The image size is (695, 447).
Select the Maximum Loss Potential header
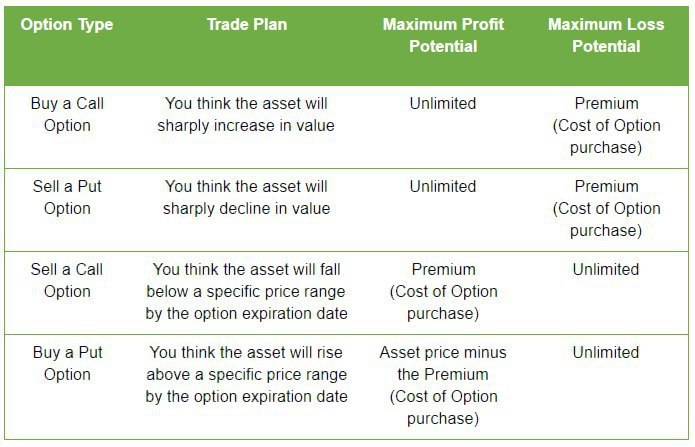pyautogui.click(x=605, y=35)
